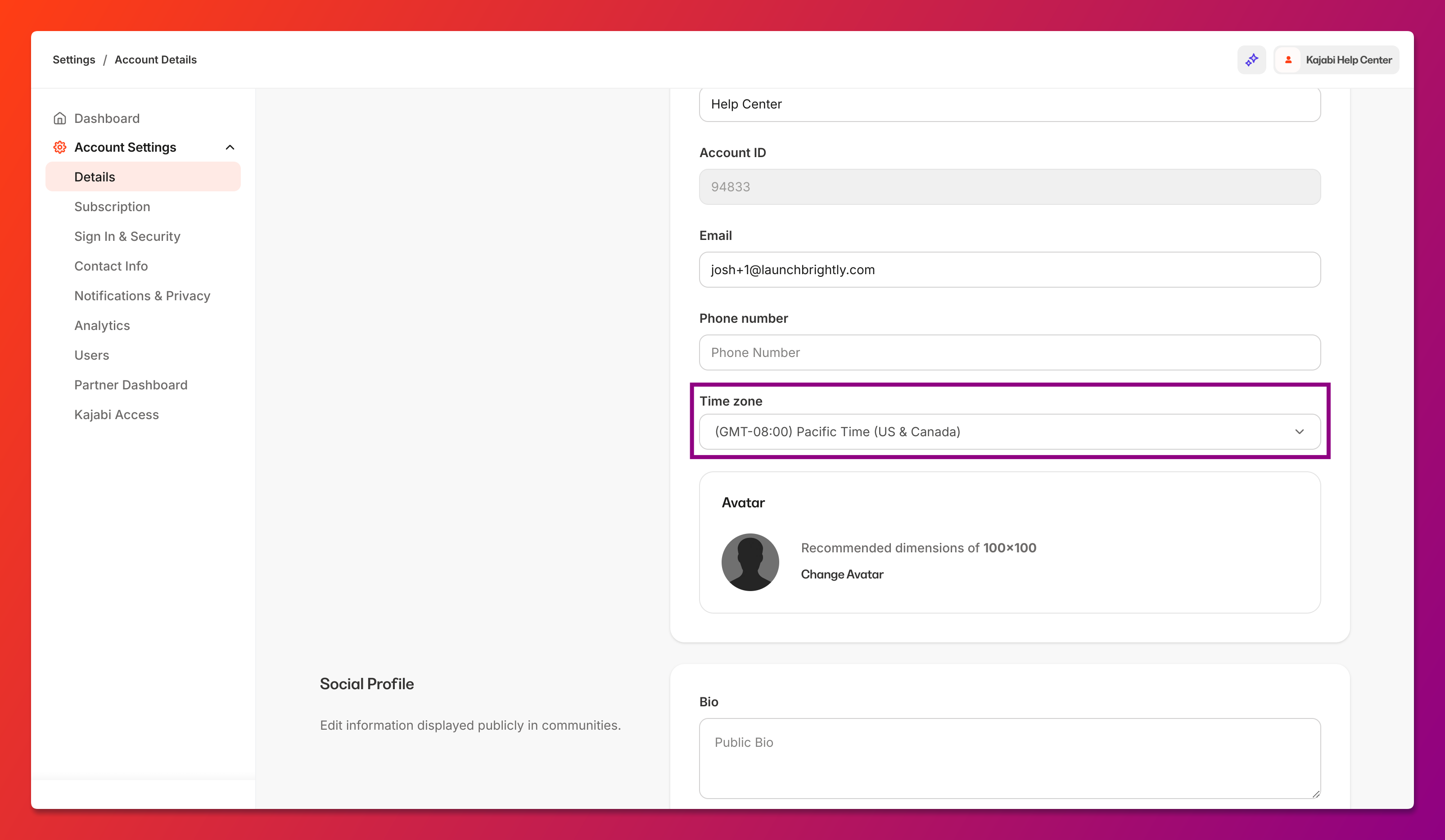Image resolution: width=1445 pixels, height=840 pixels.
Task: Open the Users settings page
Action: click(x=92, y=355)
